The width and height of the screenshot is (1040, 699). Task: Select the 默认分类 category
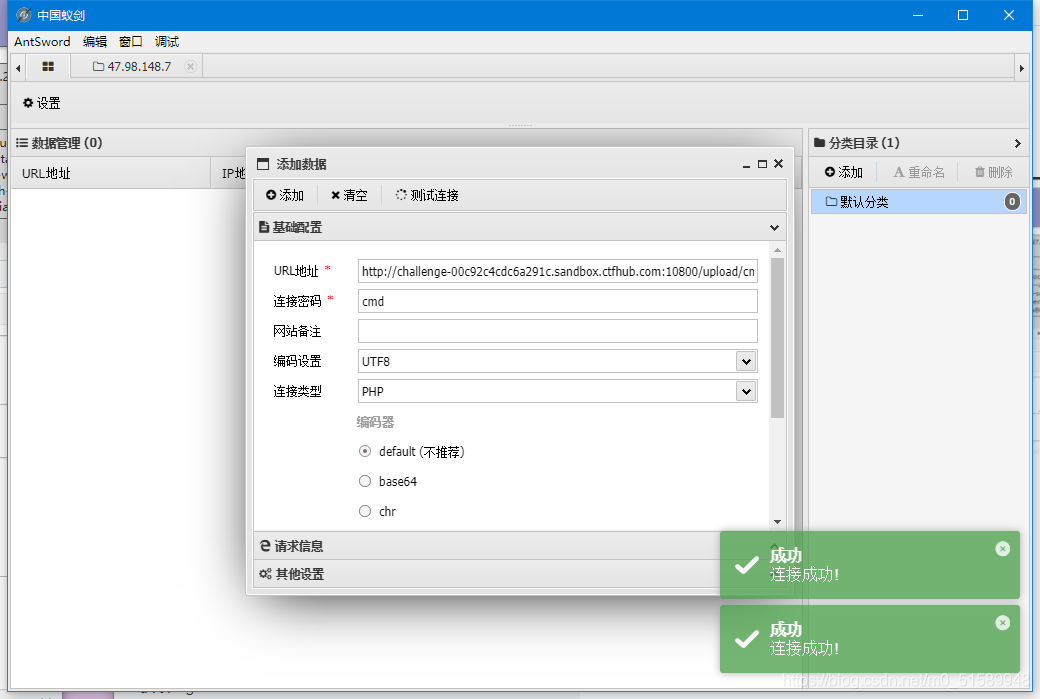919,202
